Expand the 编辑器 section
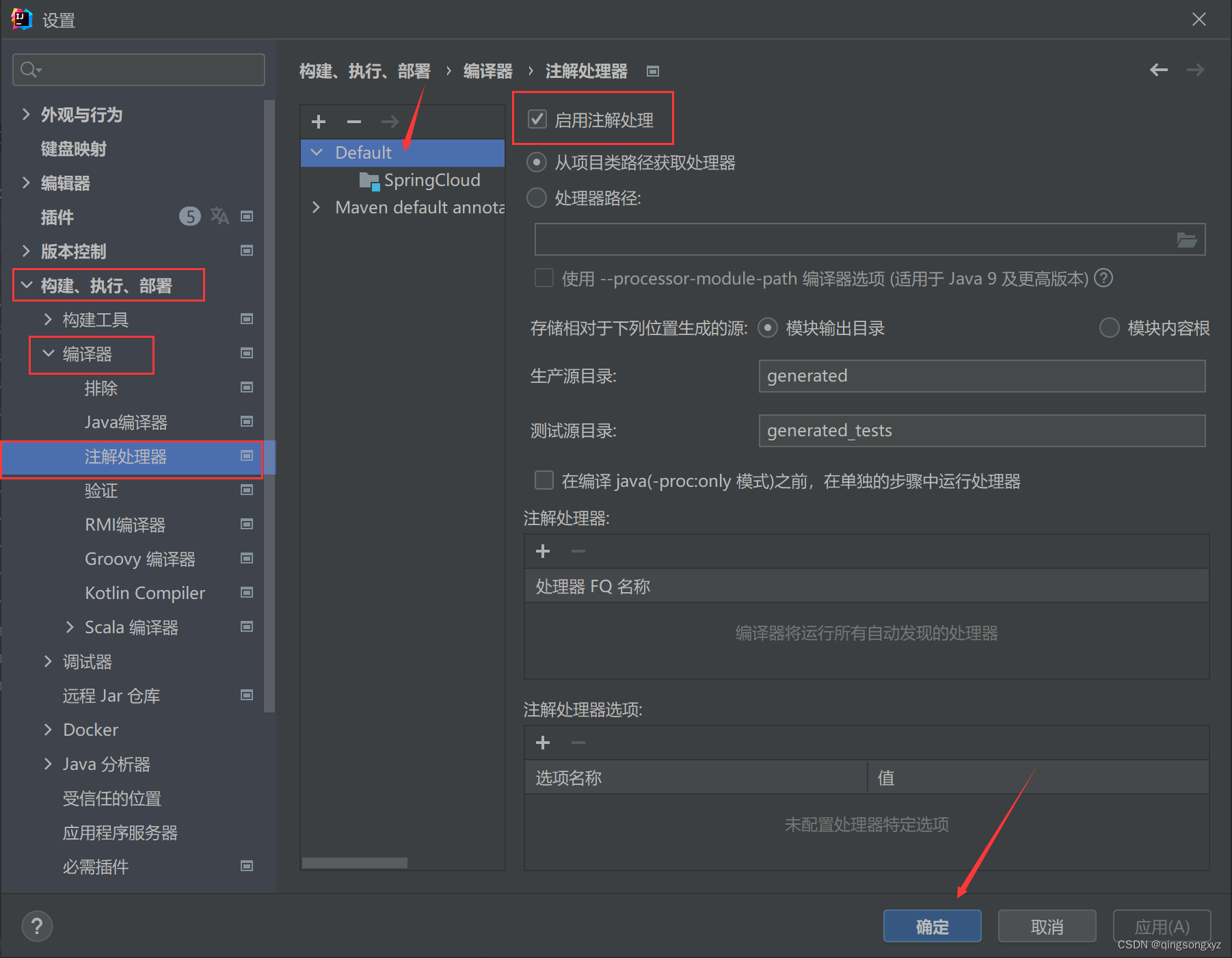 point(26,183)
